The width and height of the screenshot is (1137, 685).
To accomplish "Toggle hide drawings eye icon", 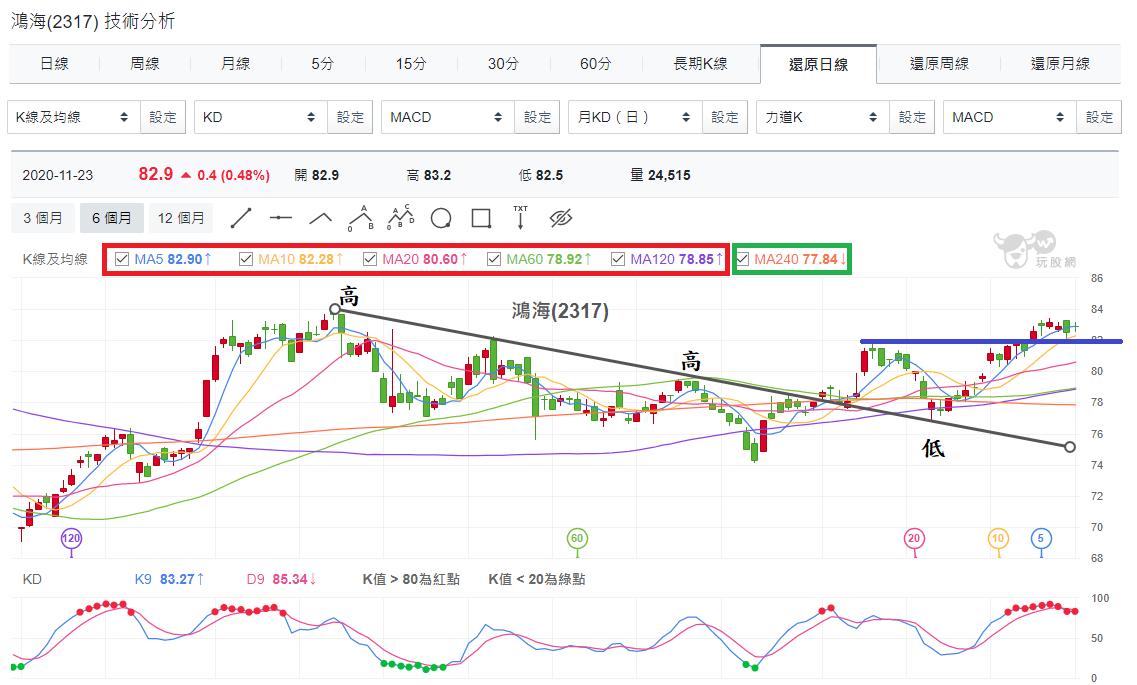I will (x=561, y=218).
